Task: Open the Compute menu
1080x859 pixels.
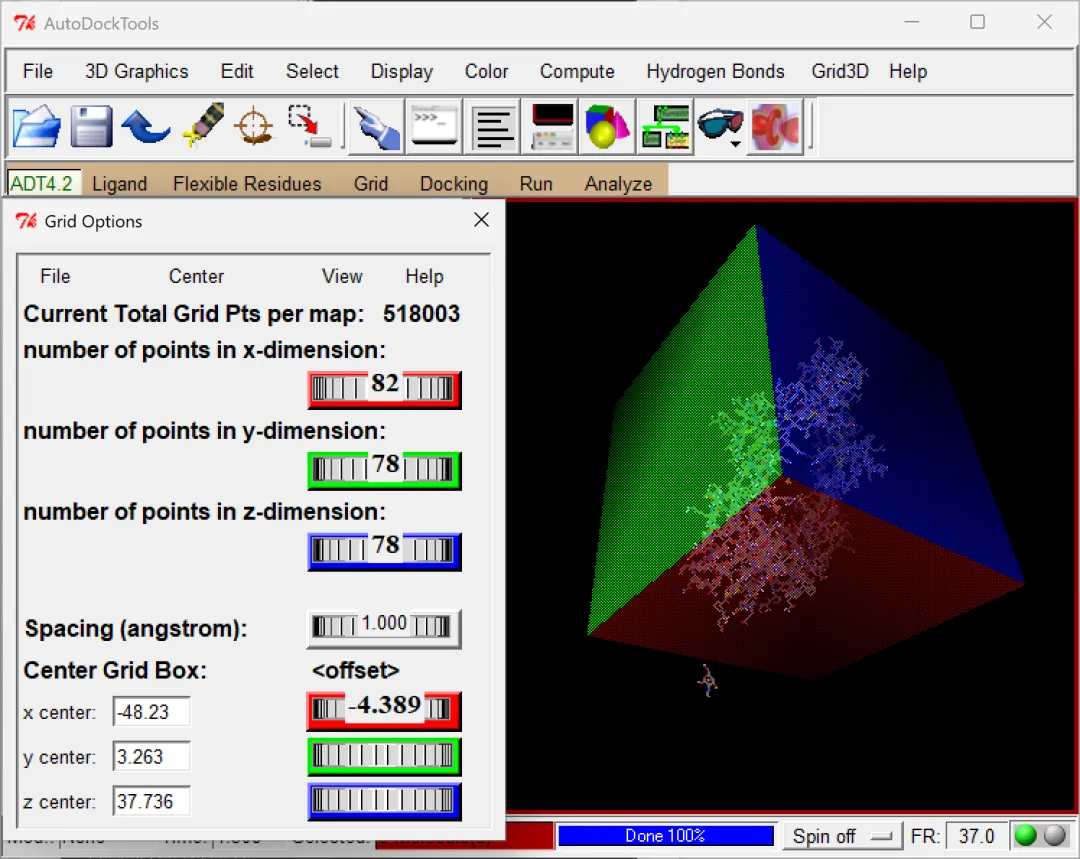Action: [577, 71]
